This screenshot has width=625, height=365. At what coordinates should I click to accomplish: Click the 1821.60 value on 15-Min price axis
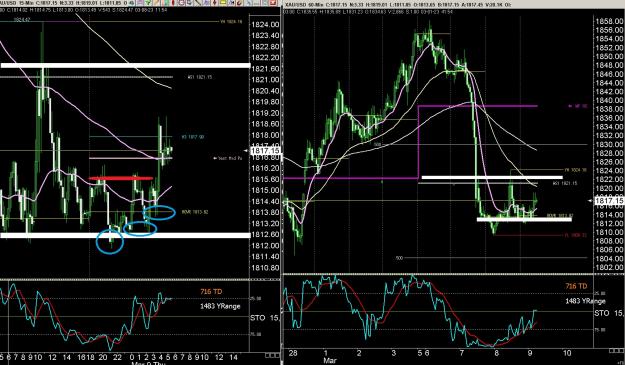coord(265,69)
